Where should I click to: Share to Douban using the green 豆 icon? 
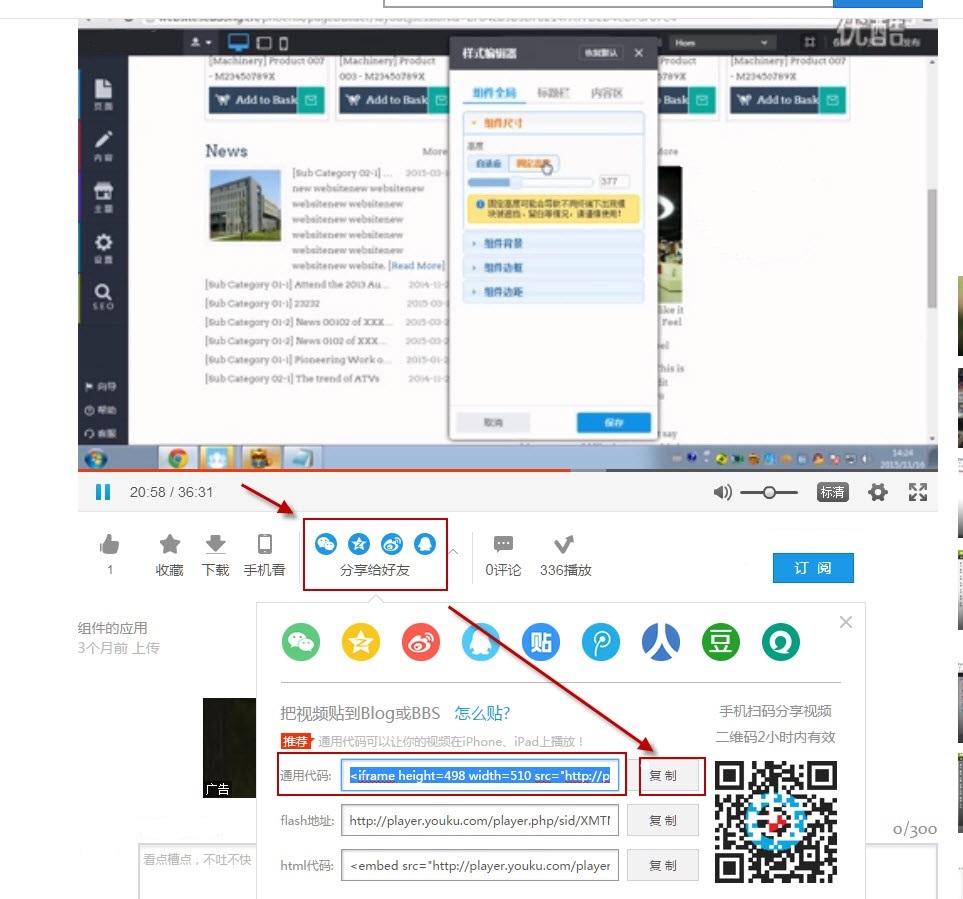pyautogui.click(x=721, y=641)
